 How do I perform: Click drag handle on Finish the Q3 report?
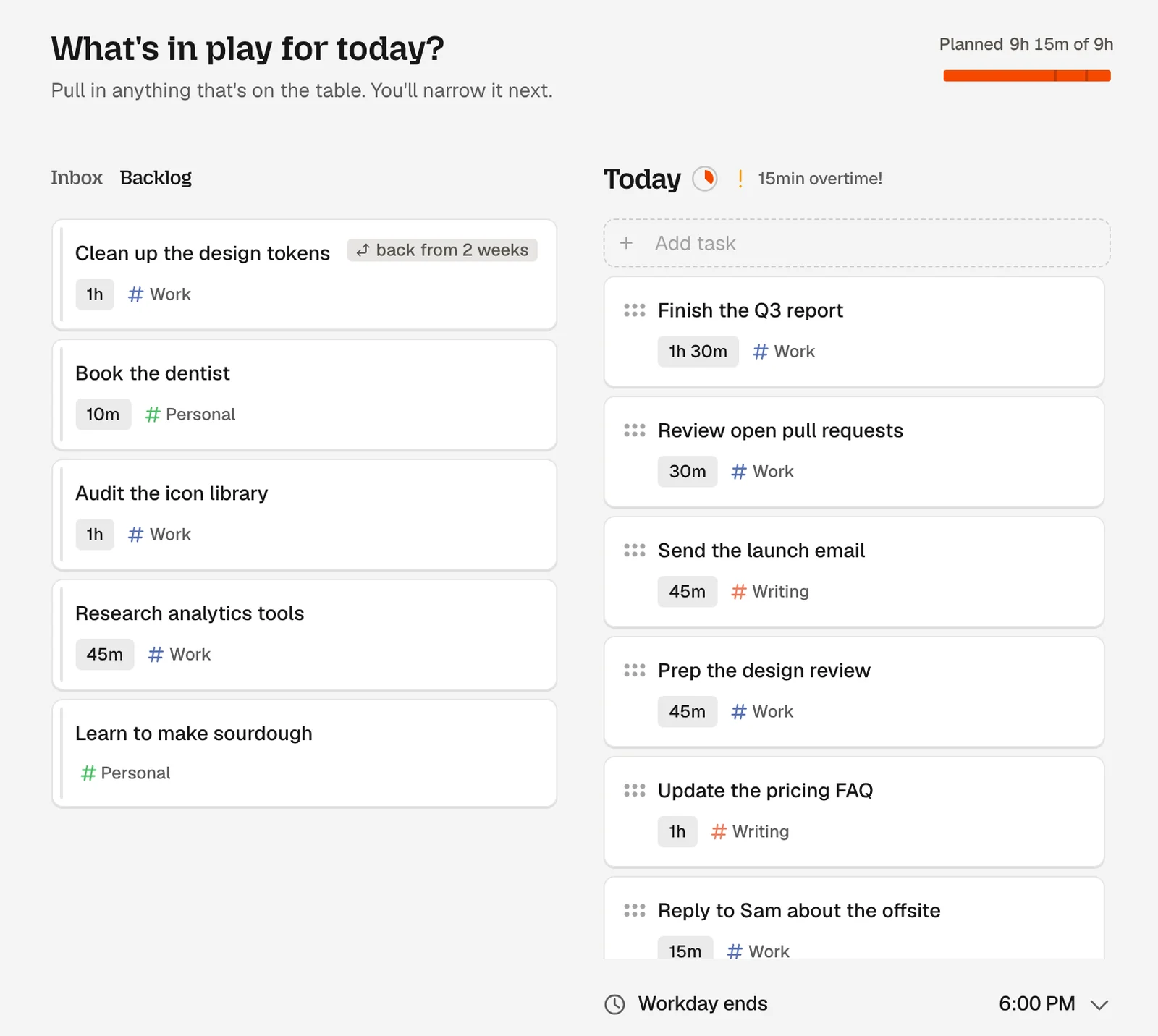(635, 310)
